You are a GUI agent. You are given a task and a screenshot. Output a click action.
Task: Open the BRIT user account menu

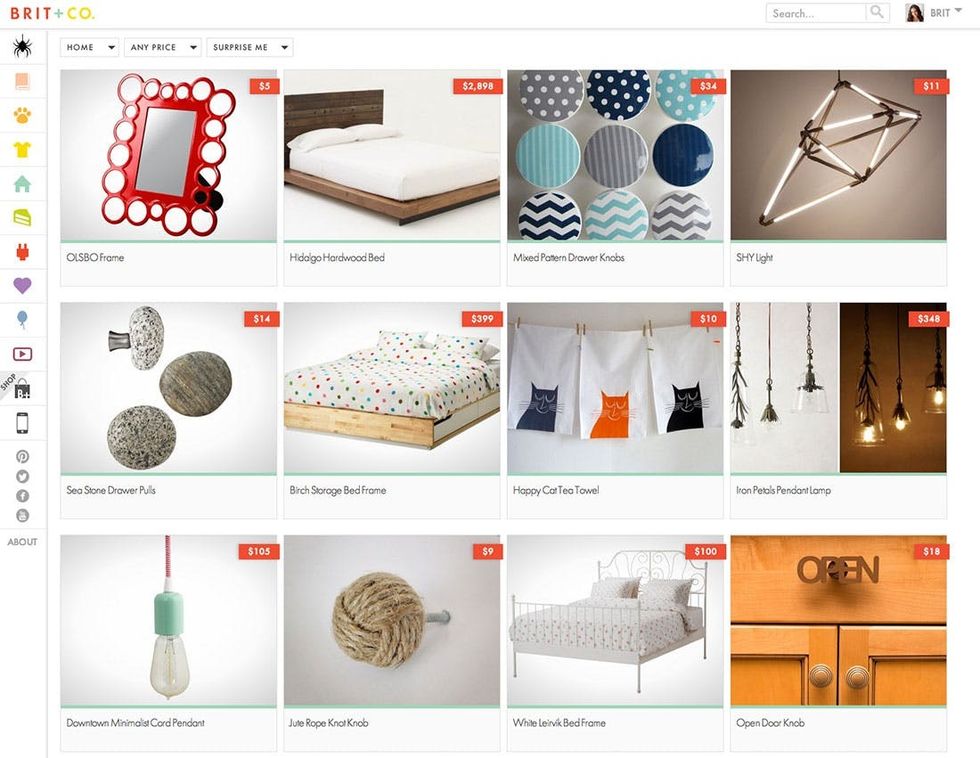934,12
